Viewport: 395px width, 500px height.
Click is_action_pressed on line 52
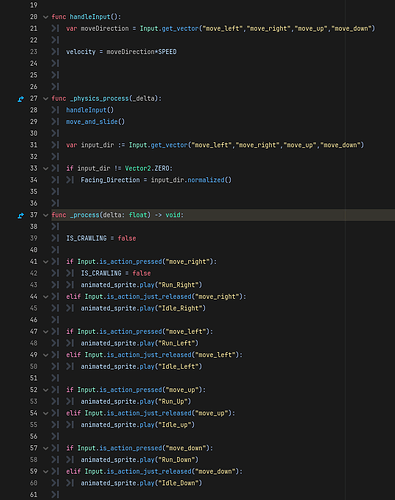click(x=131, y=390)
